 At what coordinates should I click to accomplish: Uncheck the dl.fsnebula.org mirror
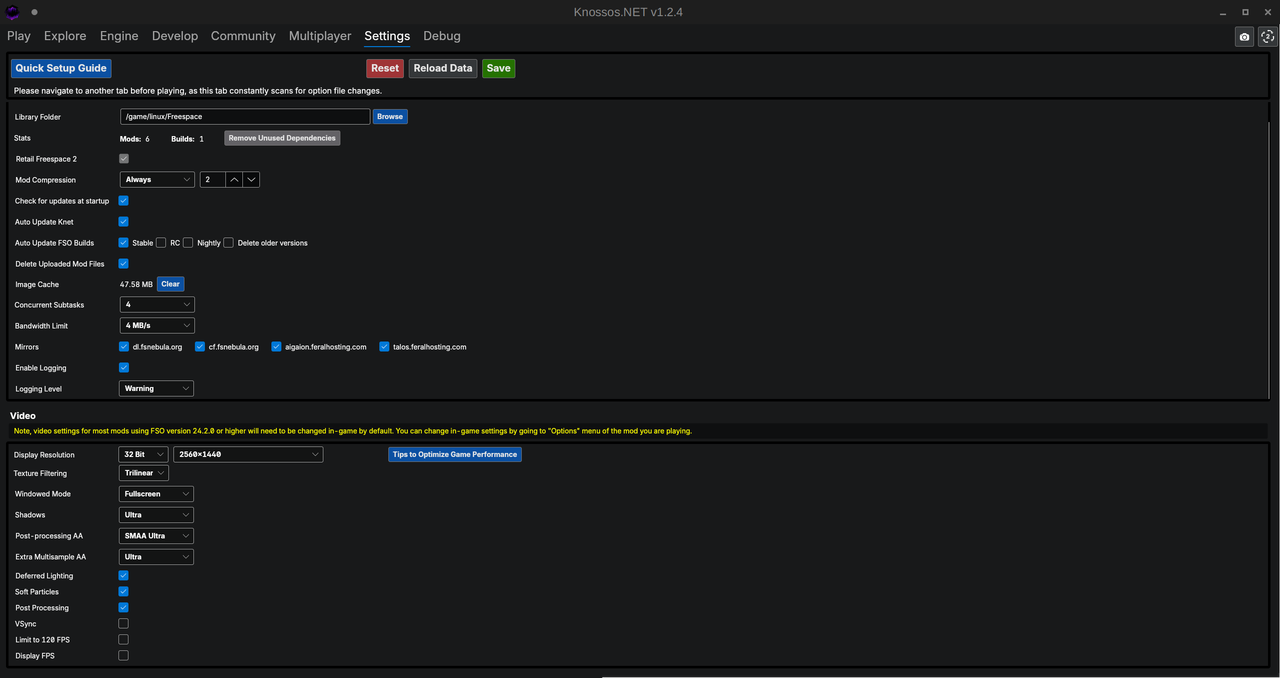(x=124, y=347)
